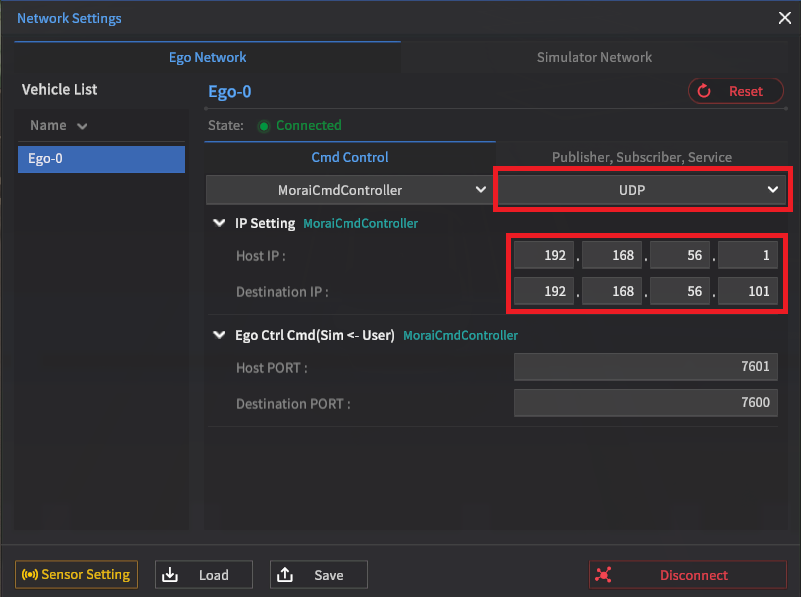
Task: Open the Publisher, Subscriber, Service tab
Action: pyautogui.click(x=642, y=157)
